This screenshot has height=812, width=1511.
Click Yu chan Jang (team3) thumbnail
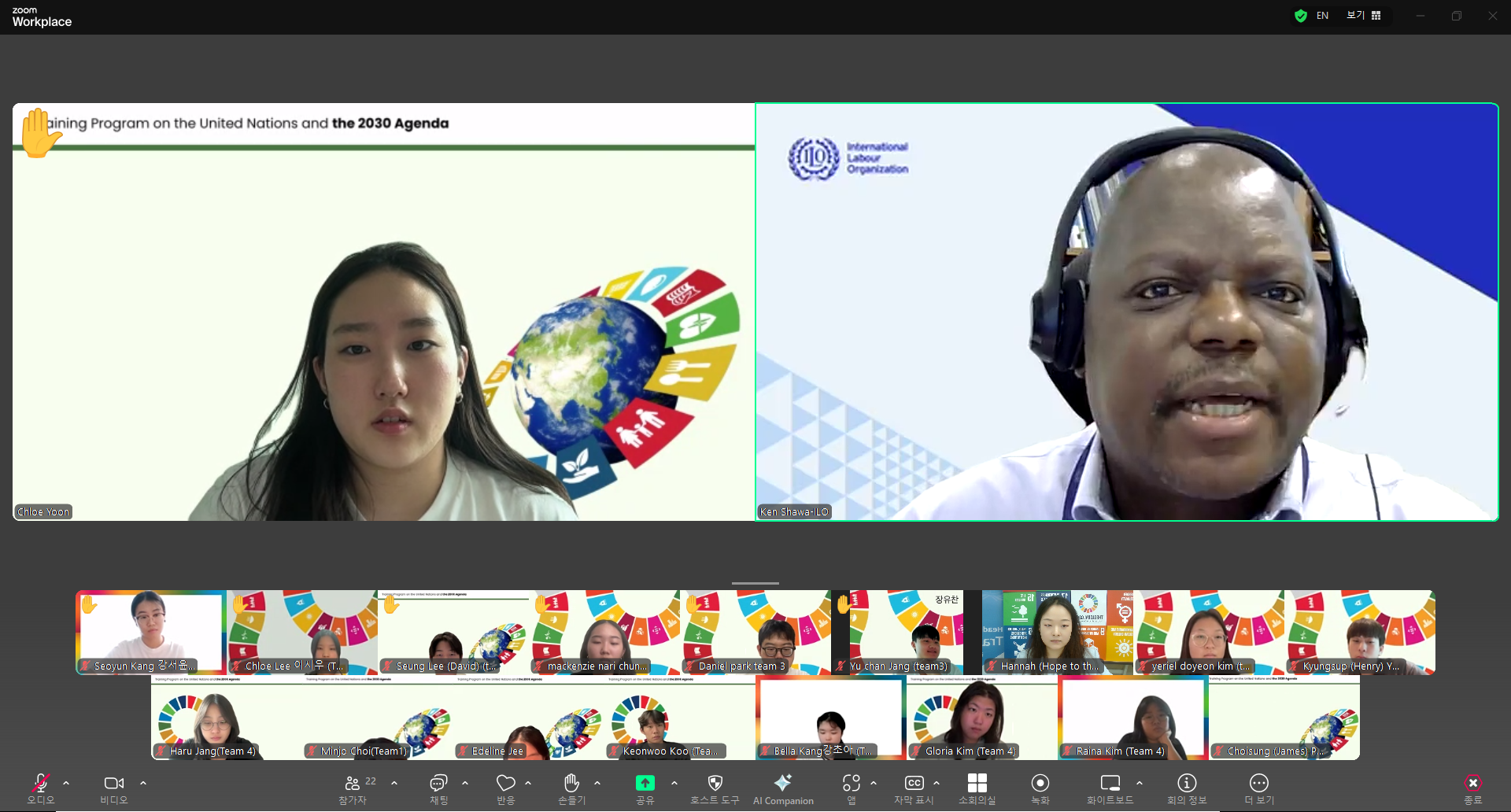907,633
